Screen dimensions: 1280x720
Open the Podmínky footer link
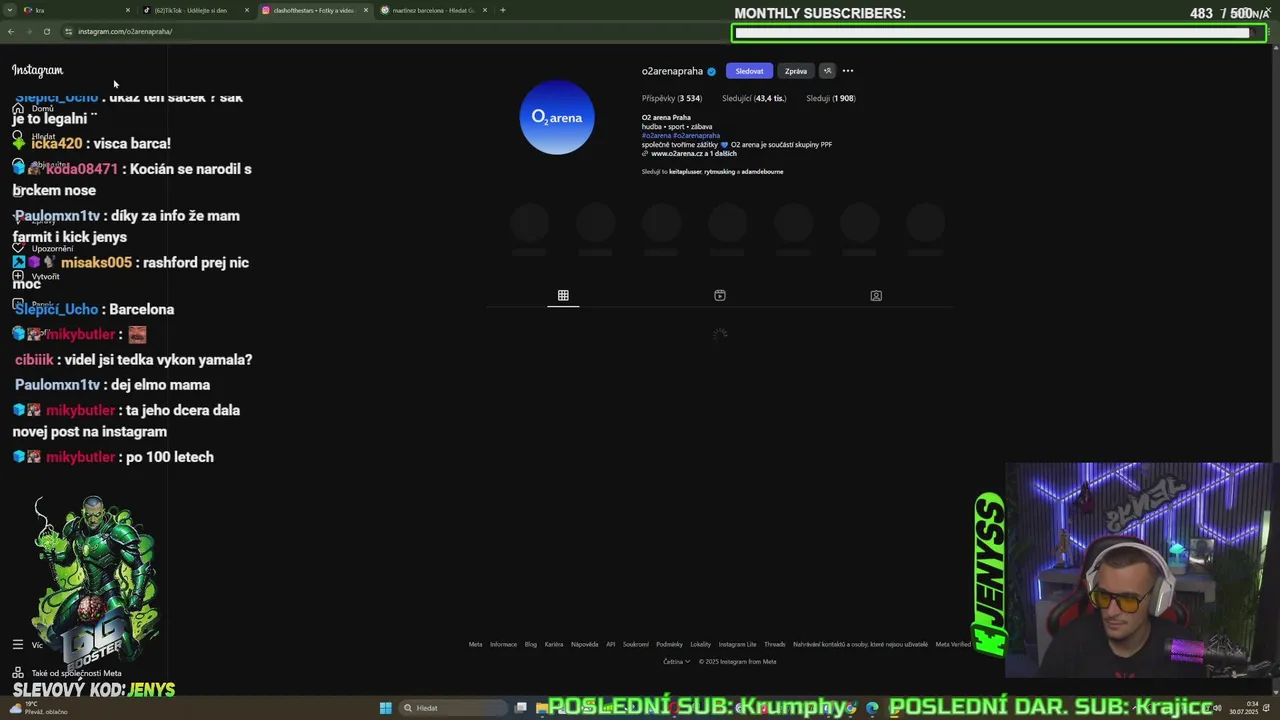669,644
